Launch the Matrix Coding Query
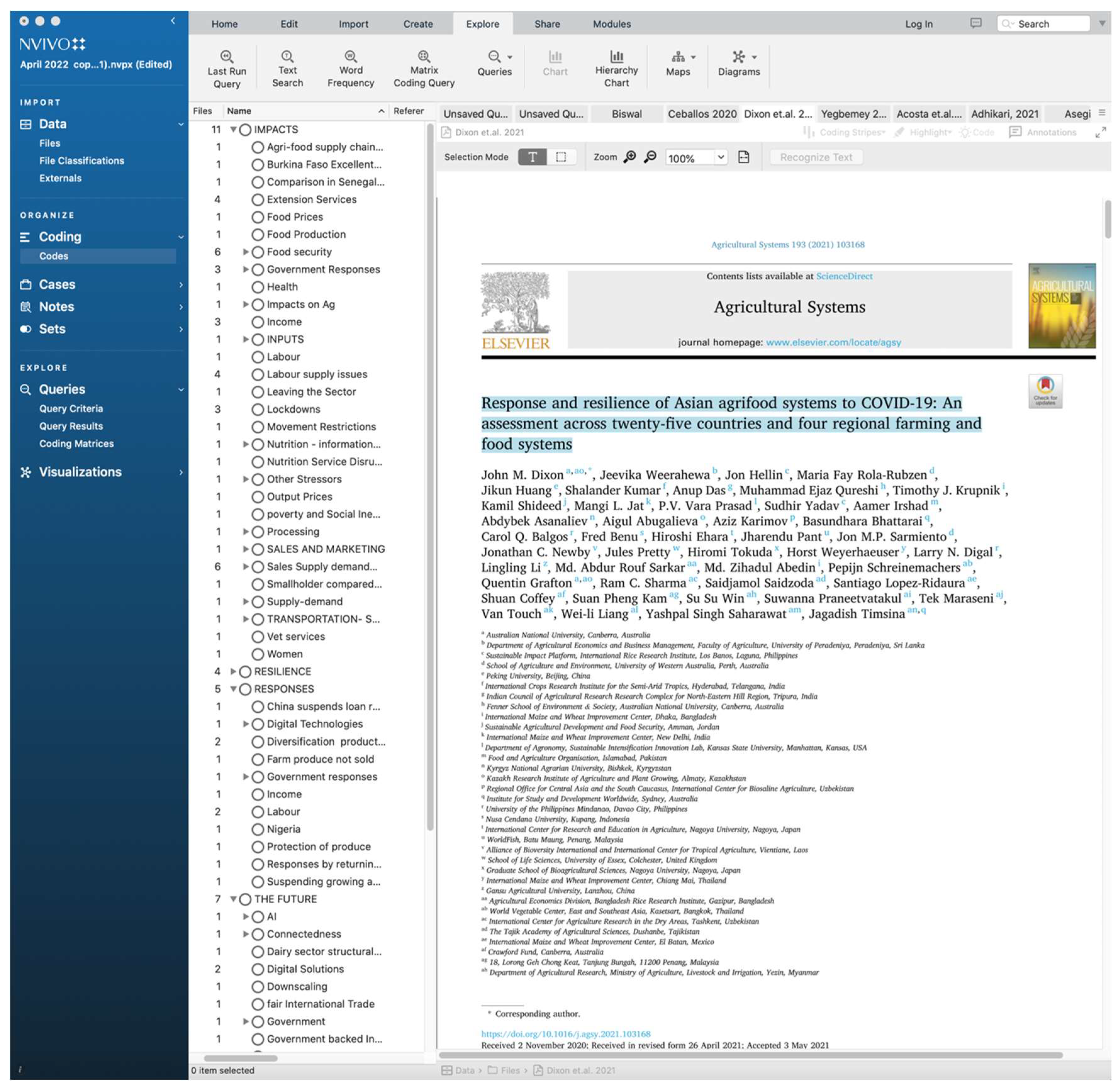 click(423, 69)
